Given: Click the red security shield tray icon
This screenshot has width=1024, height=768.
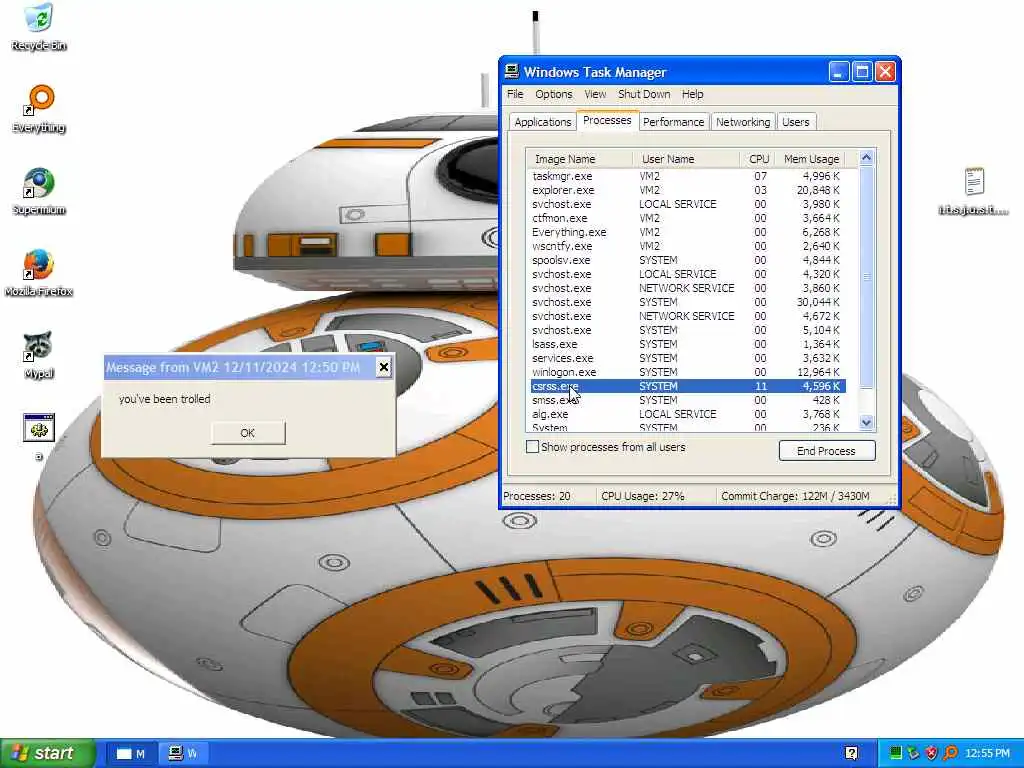Looking at the screenshot, I should tap(932, 753).
